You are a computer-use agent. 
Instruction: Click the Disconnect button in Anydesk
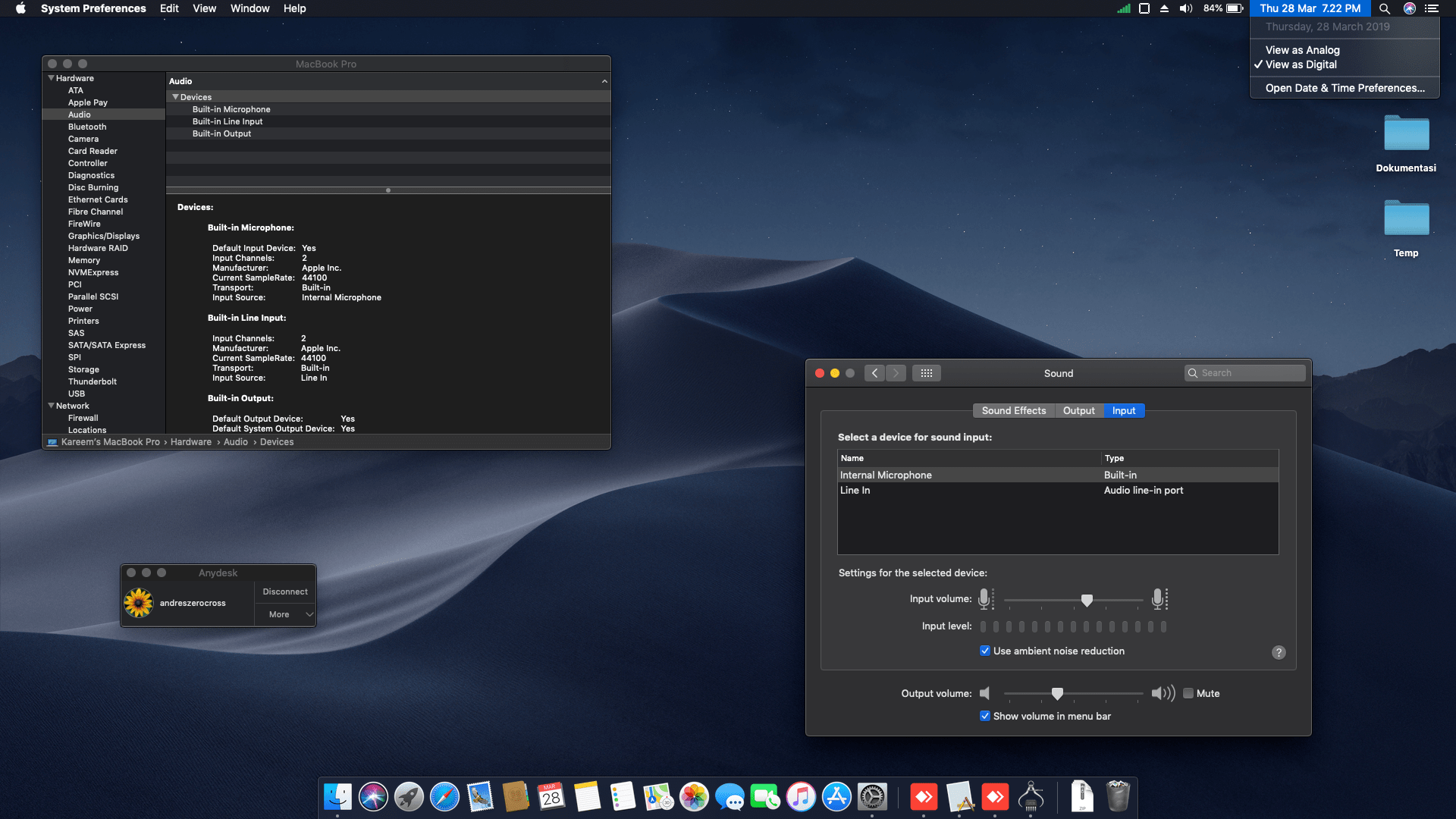pyautogui.click(x=285, y=591)
